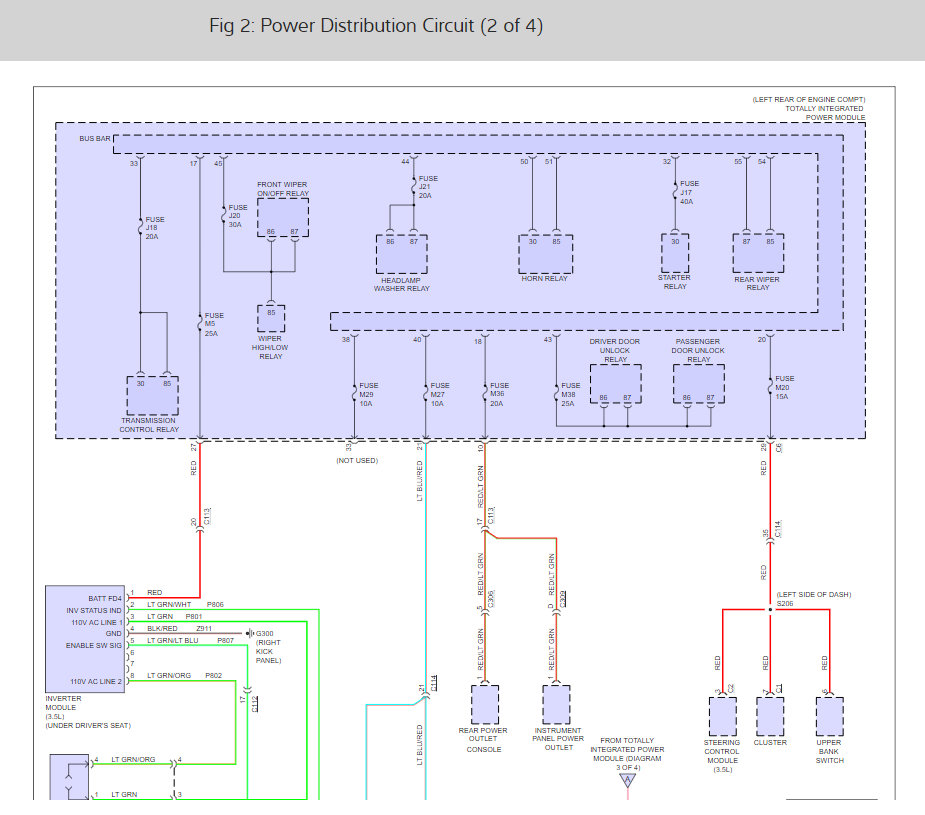
Task: Select the 'FUSE J18 20A' label
Action: click(x=155, y=228)
